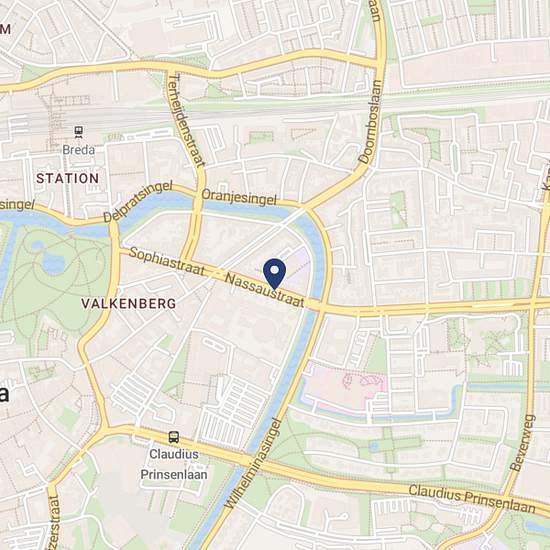Click the Breda station name text
The height and width of the screenshot is (550, 550).
tap(79, 150)
